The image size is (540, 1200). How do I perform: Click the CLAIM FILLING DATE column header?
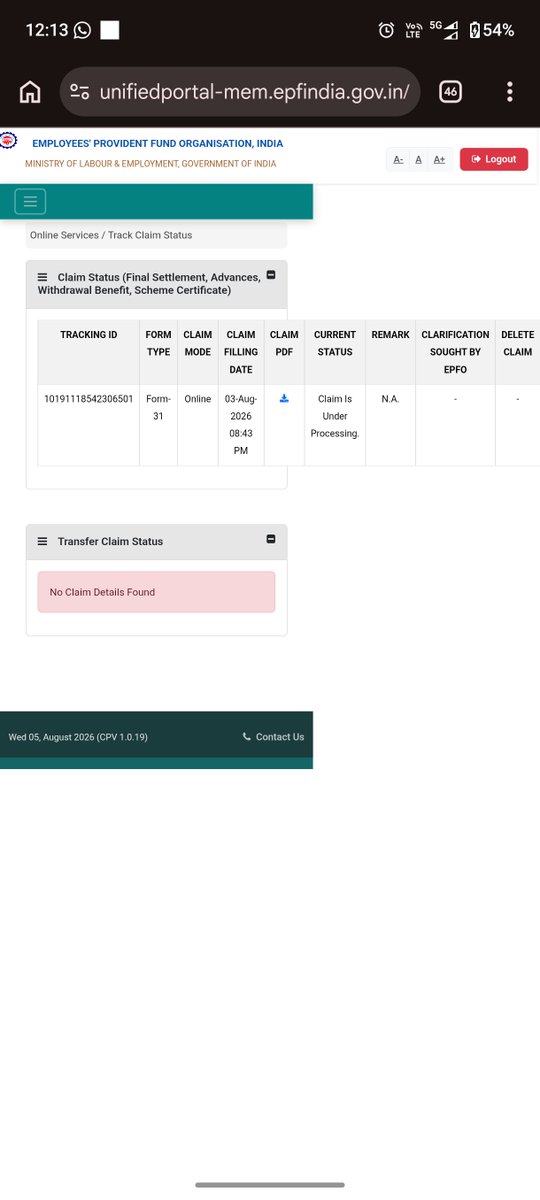pos(241,352)
